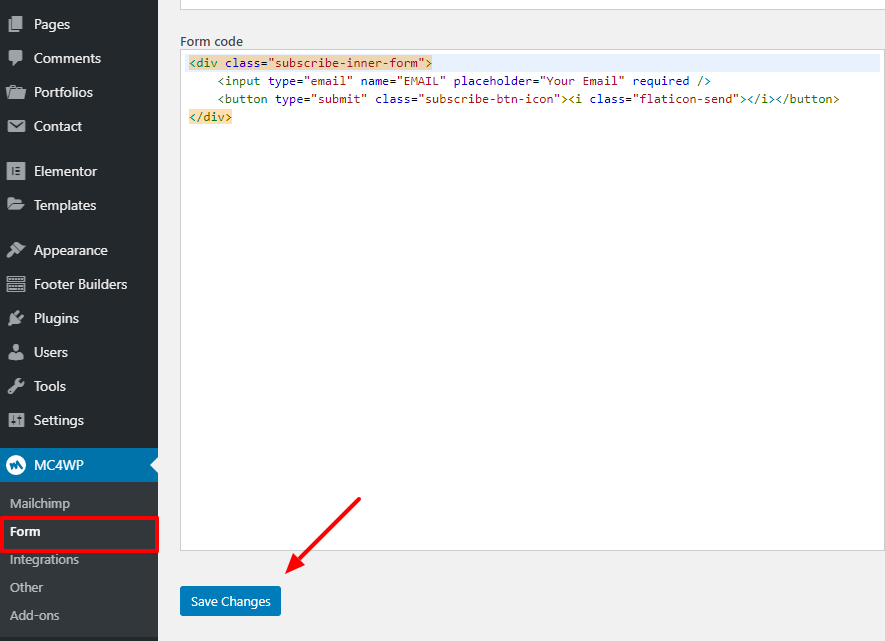Open the Footer Builders menu
The width and height of the screenshot is (885, 641).
[80, 284]
